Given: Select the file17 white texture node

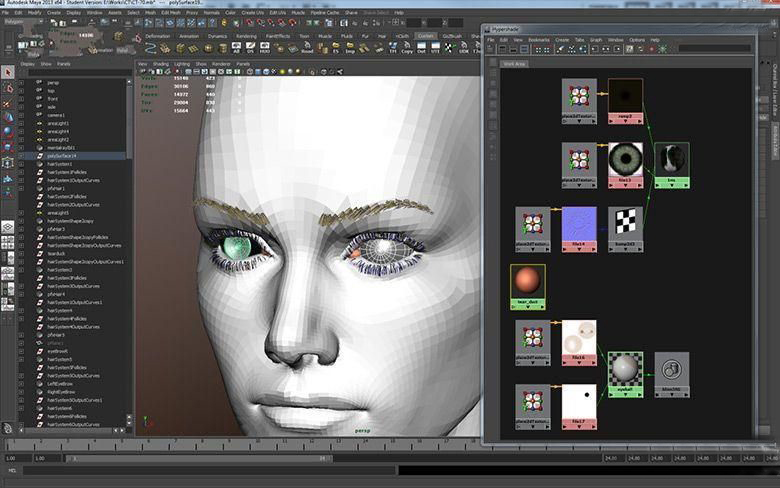Looking at the screenshot, I should [579, 407].
